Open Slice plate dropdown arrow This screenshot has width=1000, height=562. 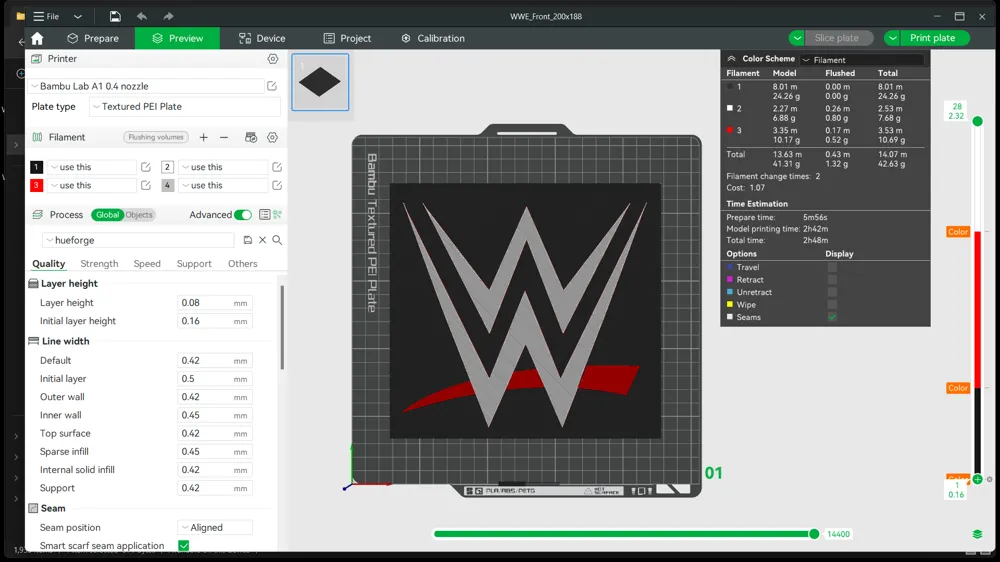pos(797,38)
